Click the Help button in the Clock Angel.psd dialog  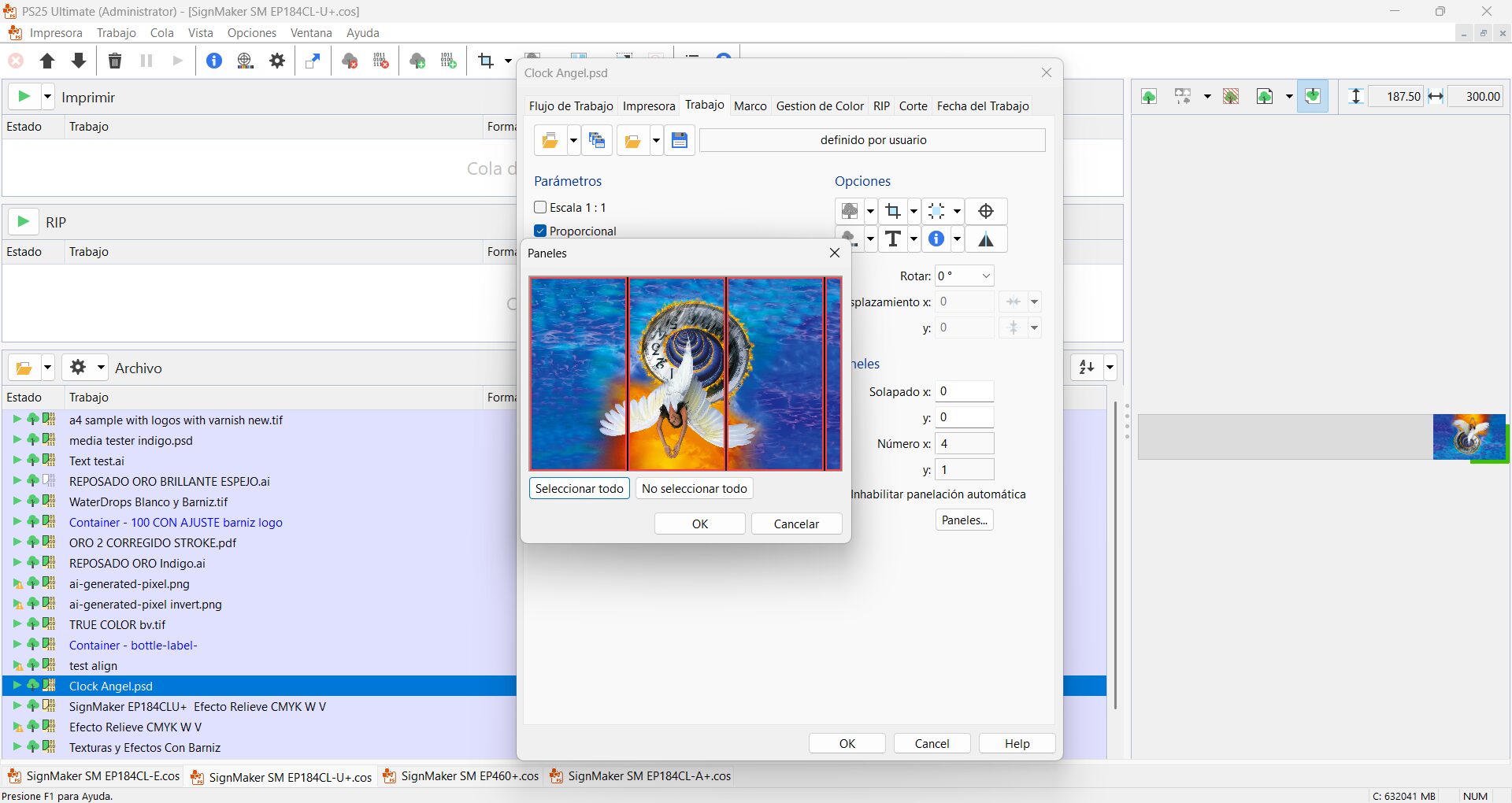(1017, 743)
